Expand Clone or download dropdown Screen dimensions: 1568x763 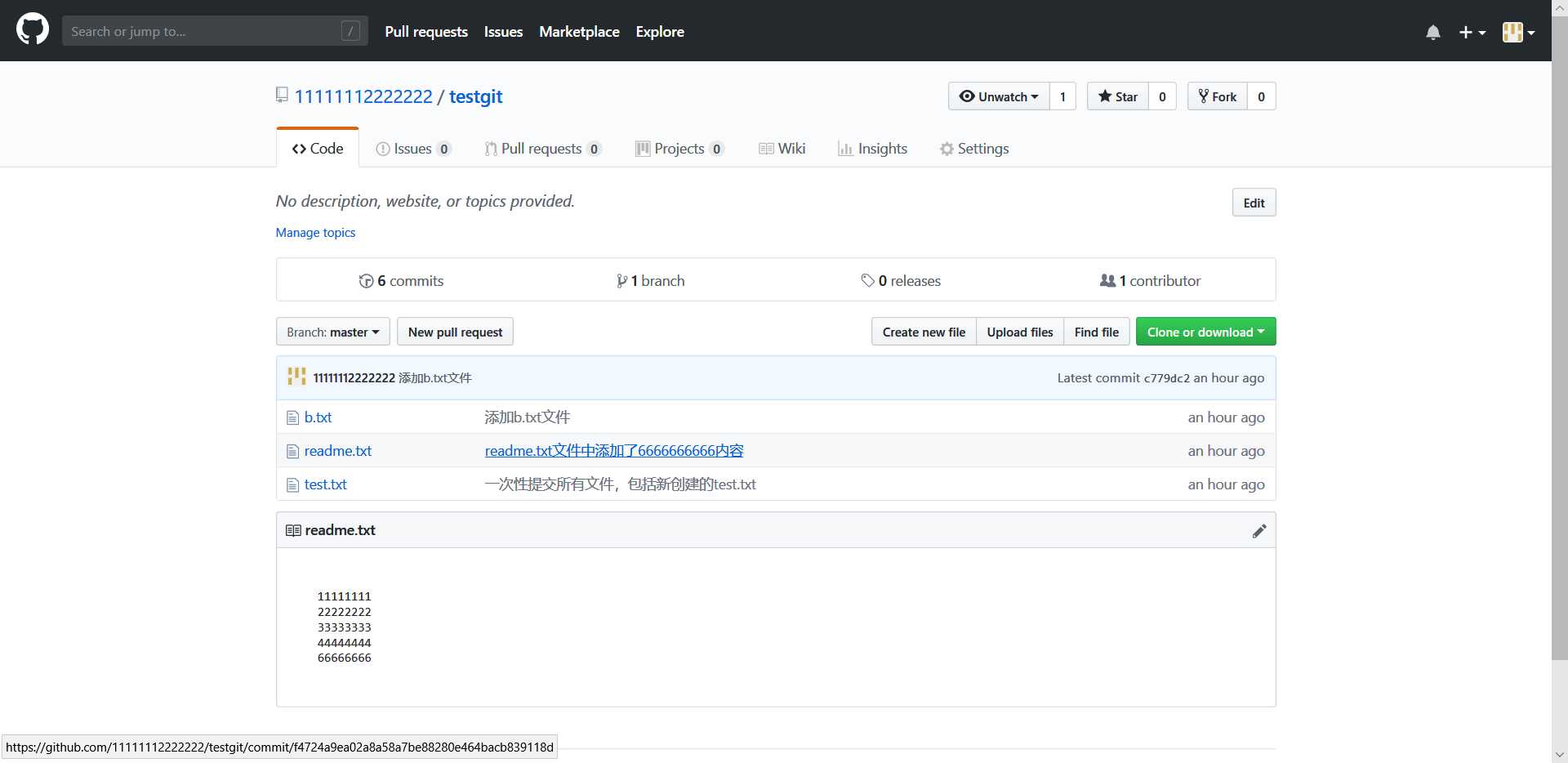click(1205, 332)
